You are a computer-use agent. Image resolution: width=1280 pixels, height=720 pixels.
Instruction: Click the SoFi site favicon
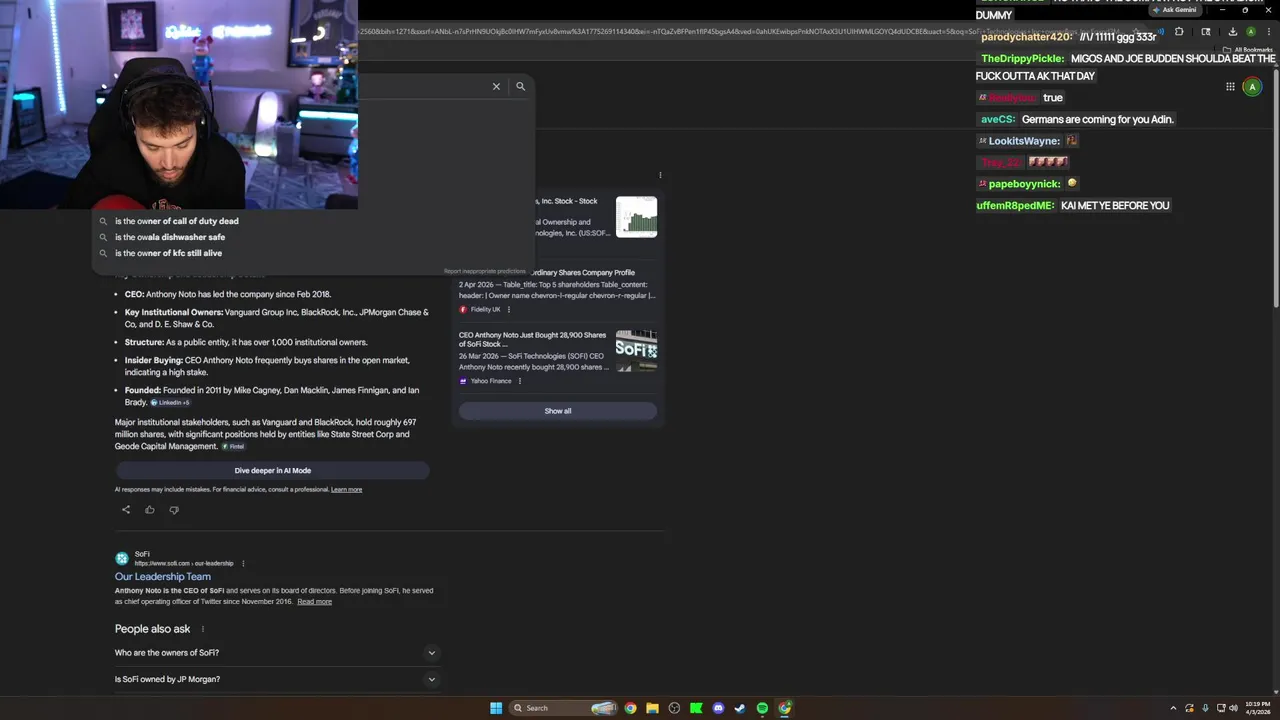click(x=122, y=558)
